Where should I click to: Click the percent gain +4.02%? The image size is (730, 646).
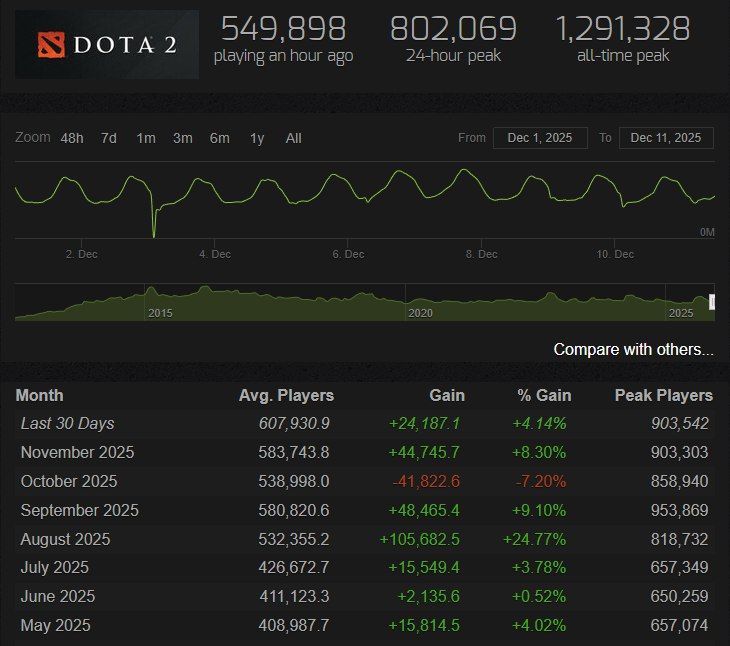(x=539, y=625)
